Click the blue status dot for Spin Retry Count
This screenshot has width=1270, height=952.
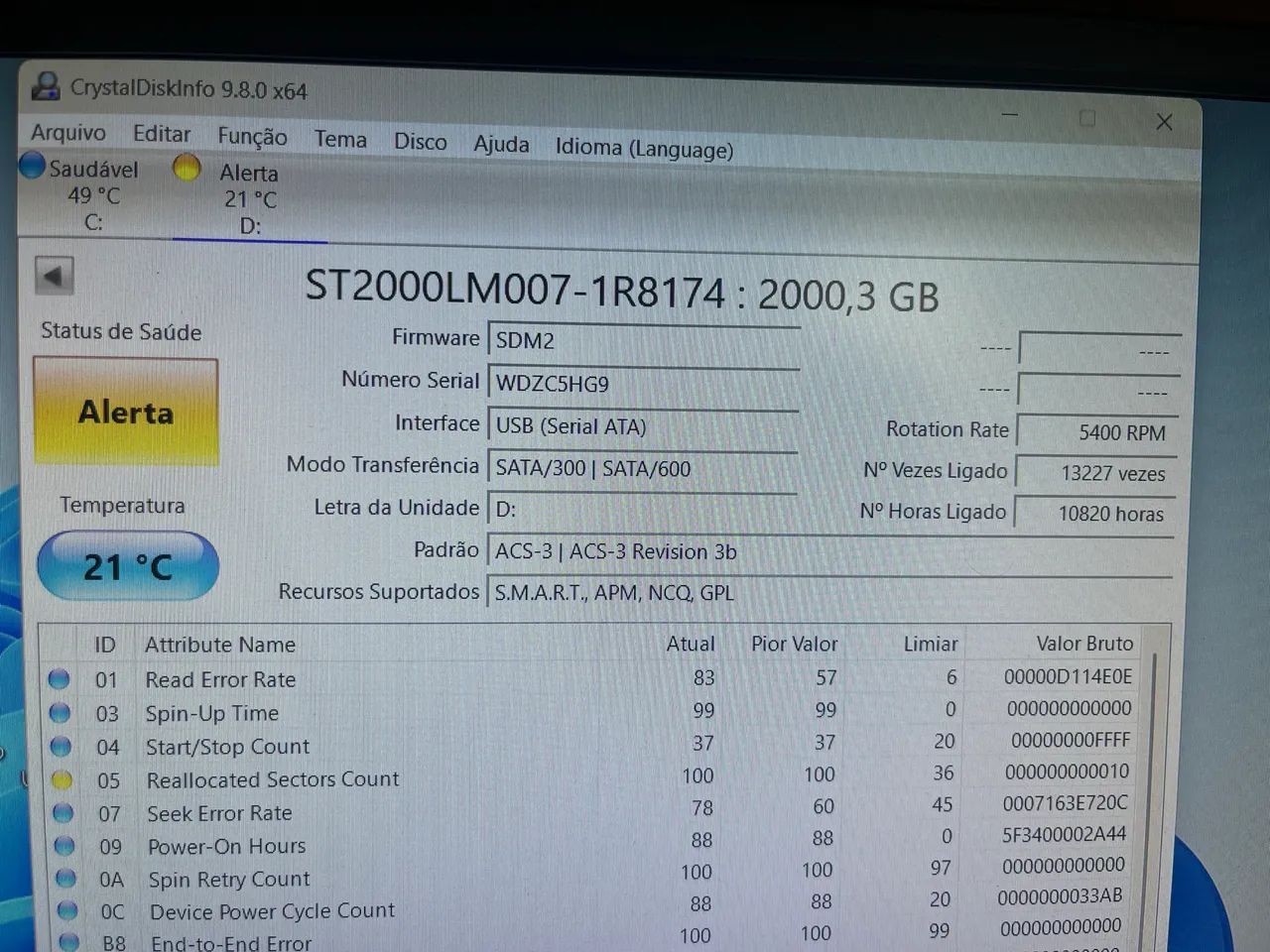[66, 879]
